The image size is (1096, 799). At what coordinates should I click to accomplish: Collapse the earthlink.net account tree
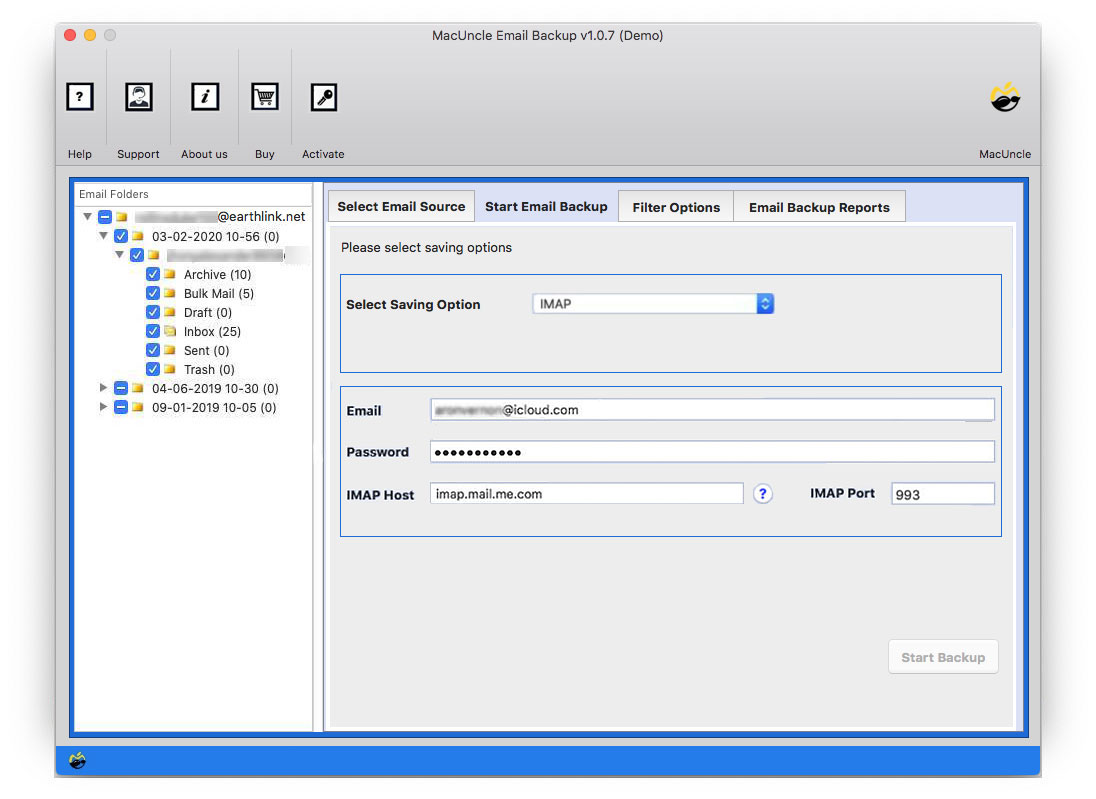87,216
